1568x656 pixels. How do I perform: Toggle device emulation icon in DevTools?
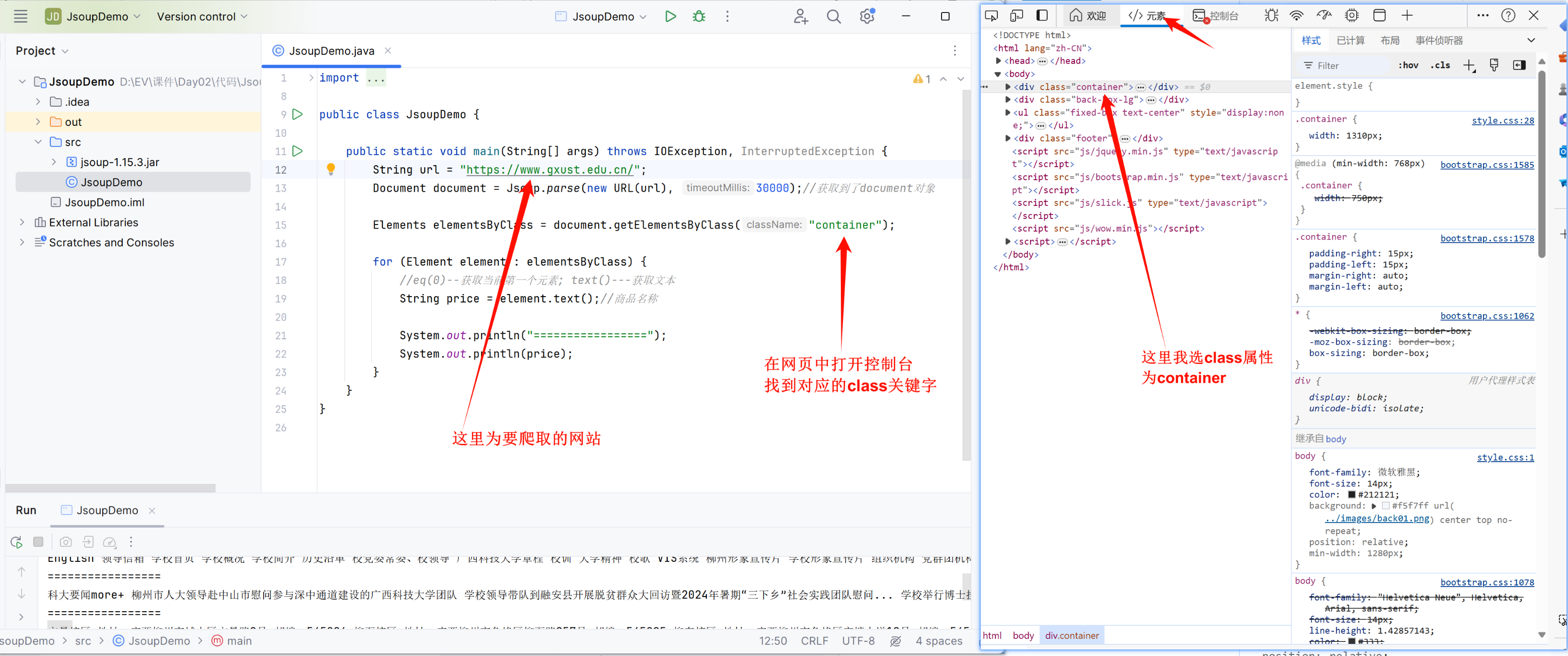(x=1016, y=15)
